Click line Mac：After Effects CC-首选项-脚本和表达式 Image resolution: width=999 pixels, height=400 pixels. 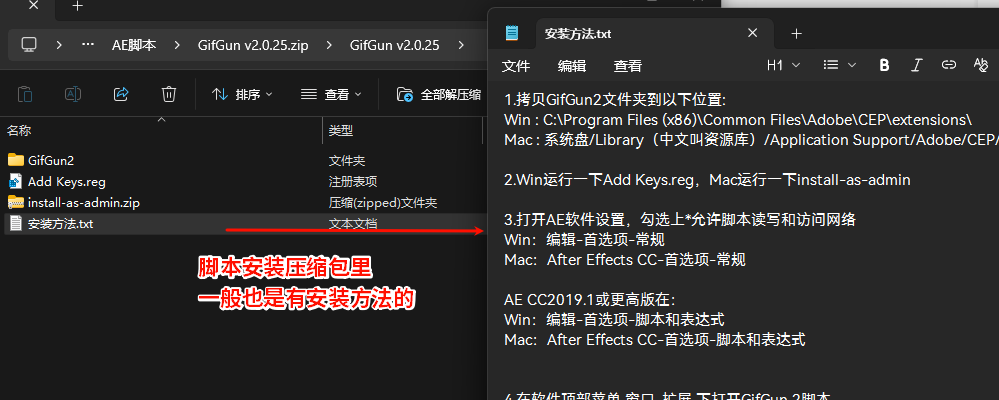click(654, 339)
